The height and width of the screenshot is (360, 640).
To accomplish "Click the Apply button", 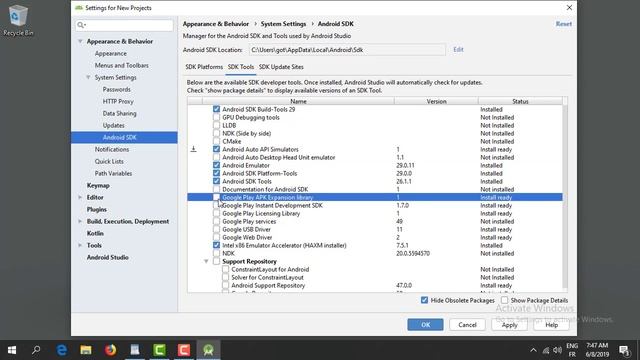I will click(x=509, y=324).
